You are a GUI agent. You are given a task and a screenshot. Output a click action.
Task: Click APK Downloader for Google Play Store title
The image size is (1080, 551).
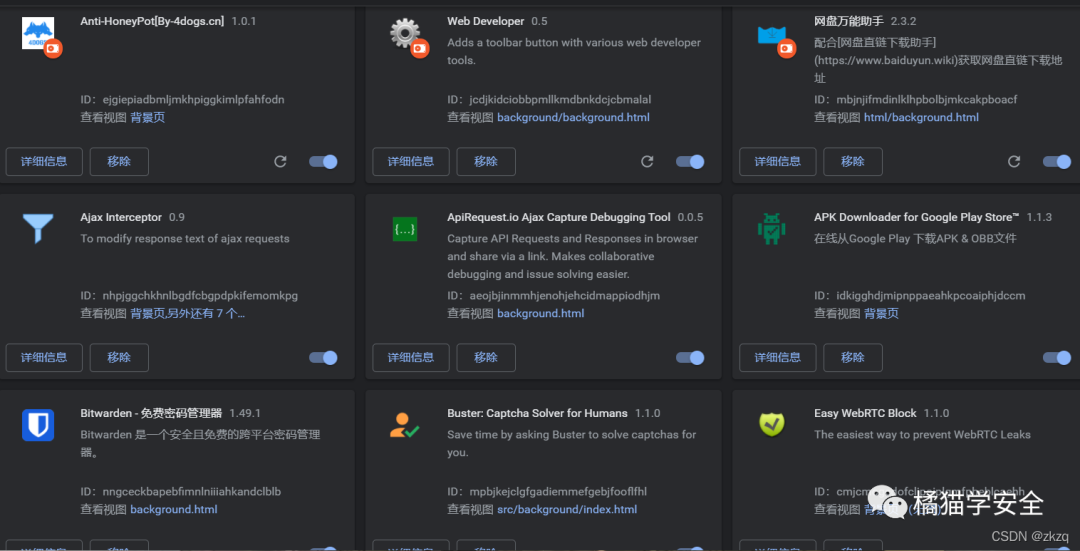(917, 217)
